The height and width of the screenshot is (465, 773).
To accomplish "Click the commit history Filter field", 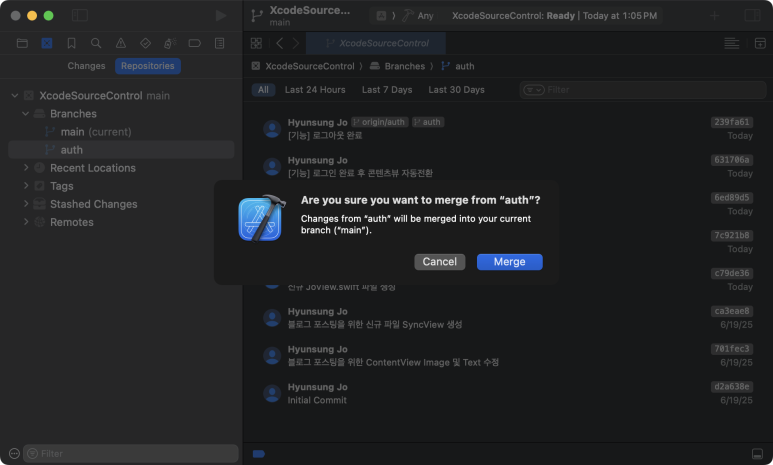I will pos(643,90).
